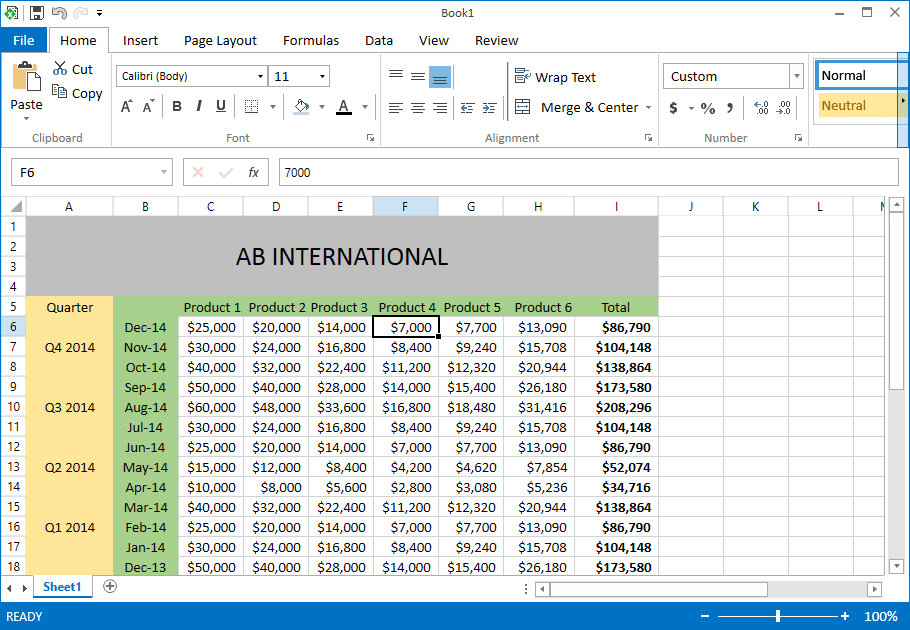This screenshot has width=910, height=630.
Task: Click the Cut command
Action: point(75,68)
